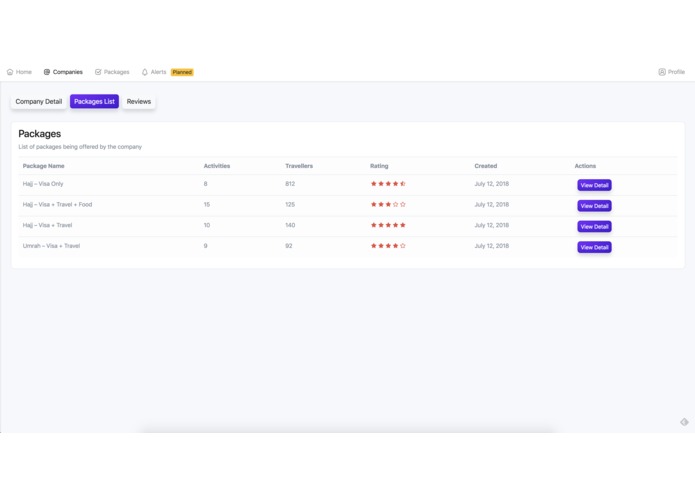Go to Home in the navigation bar
This screenshot has height=494, width=695.
pyautogui.click(x=19, y=72)
